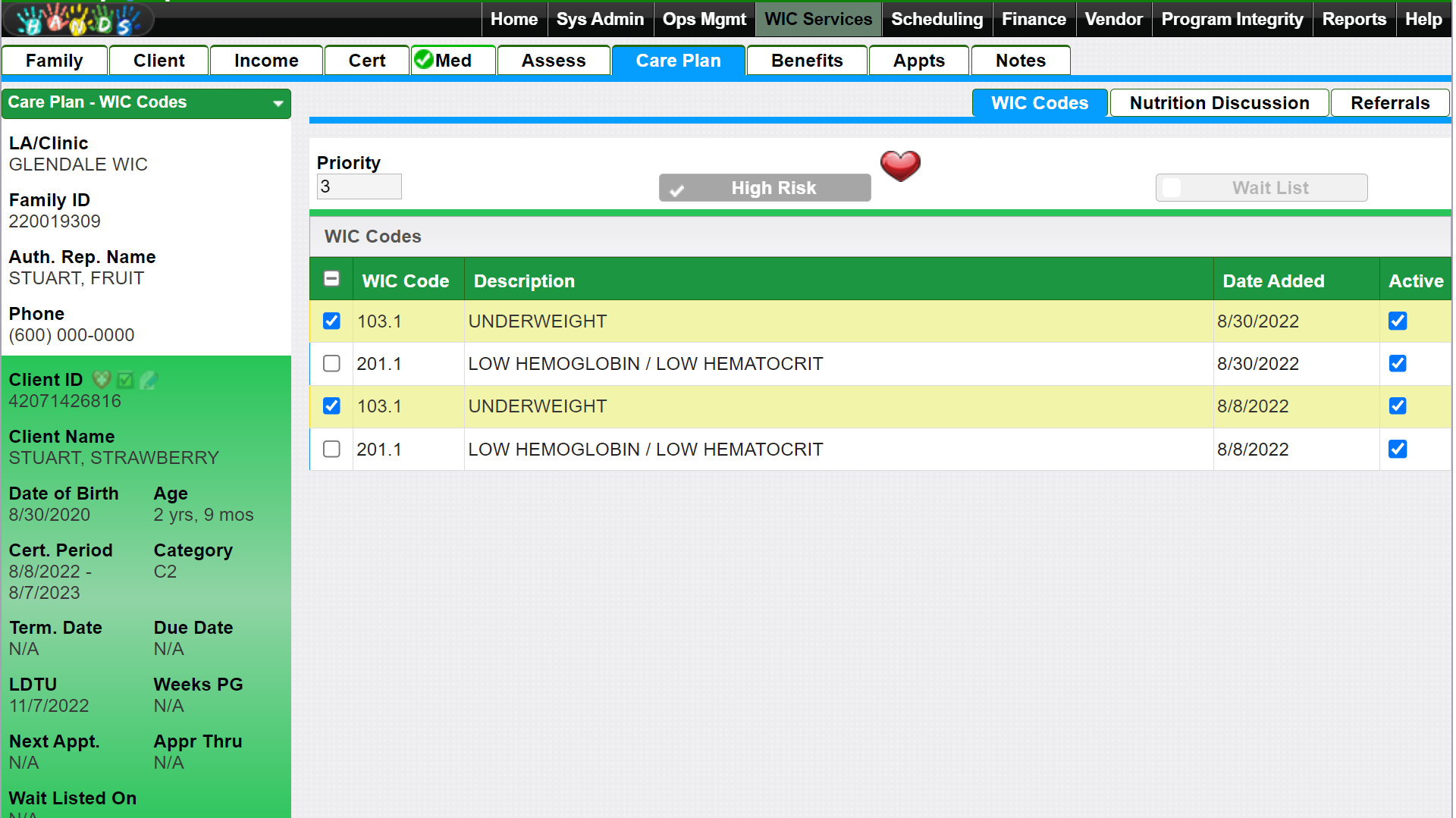Open the Program Integrity menu
The image size is (1456, 818).
coord(1232,19)
